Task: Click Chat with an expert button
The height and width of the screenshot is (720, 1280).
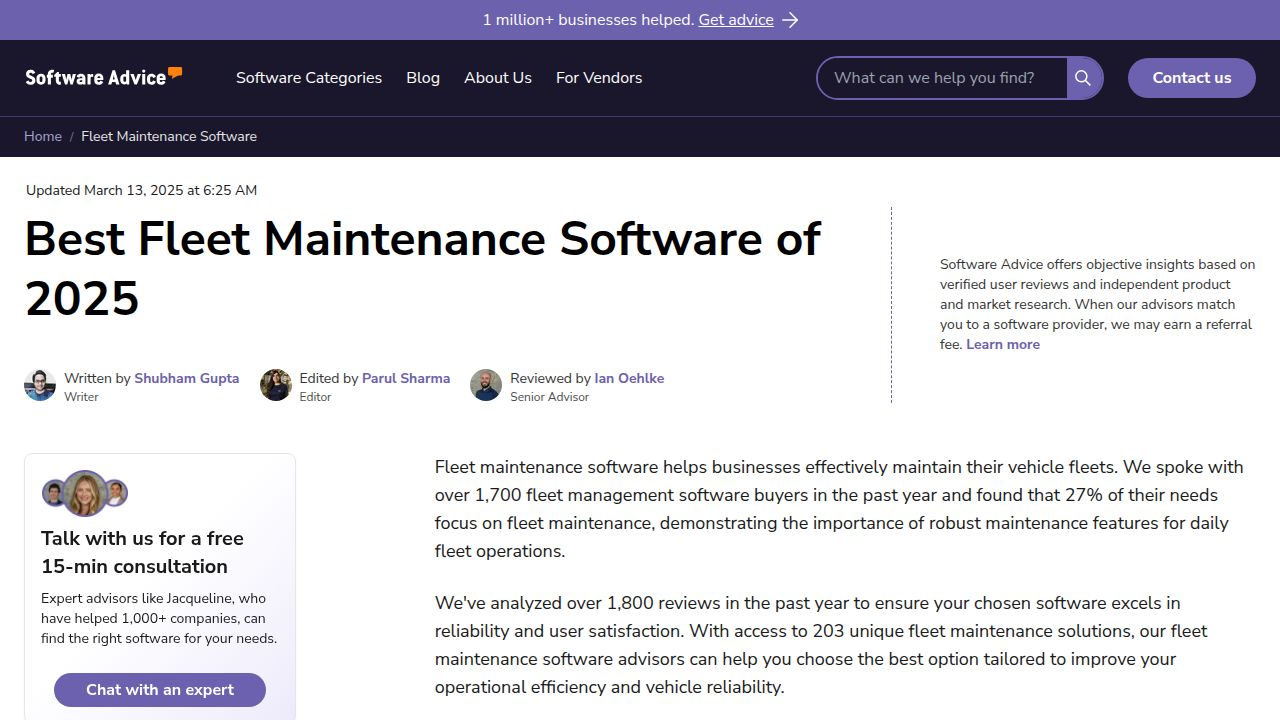Action: (x=160, y=690)
